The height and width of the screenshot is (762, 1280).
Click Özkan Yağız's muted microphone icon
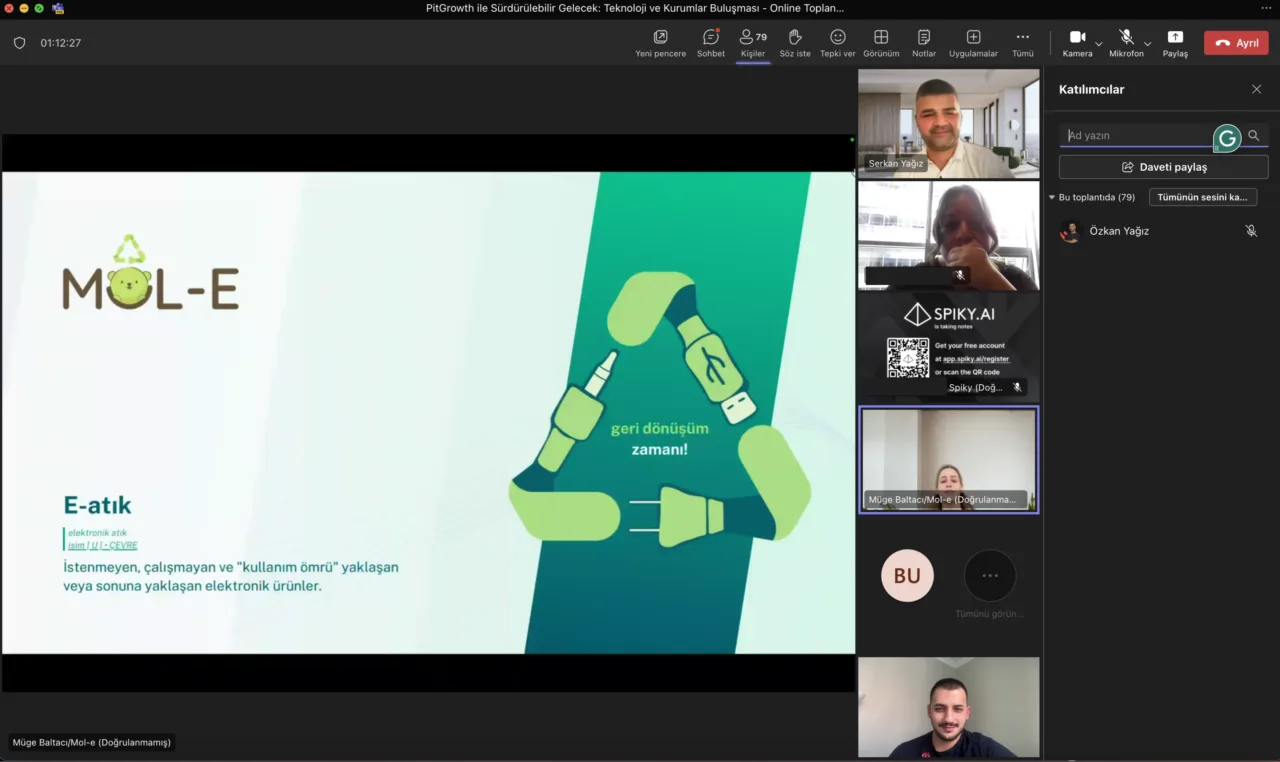click(x=1251, y=231)
